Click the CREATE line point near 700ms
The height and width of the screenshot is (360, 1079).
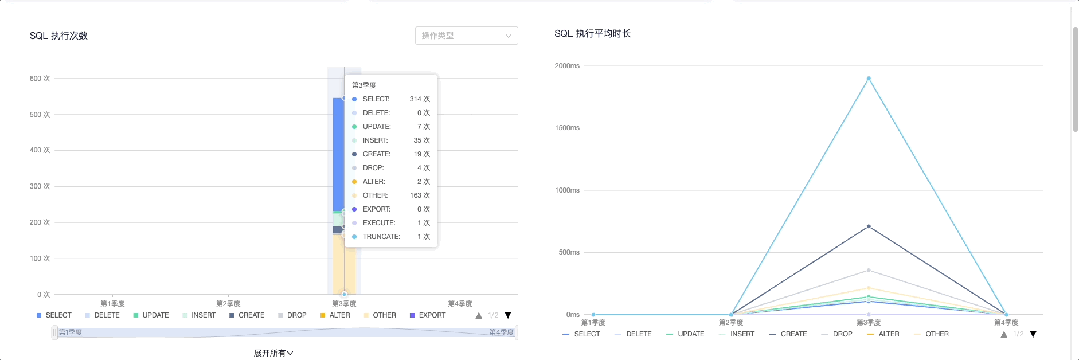click(868, 226)
